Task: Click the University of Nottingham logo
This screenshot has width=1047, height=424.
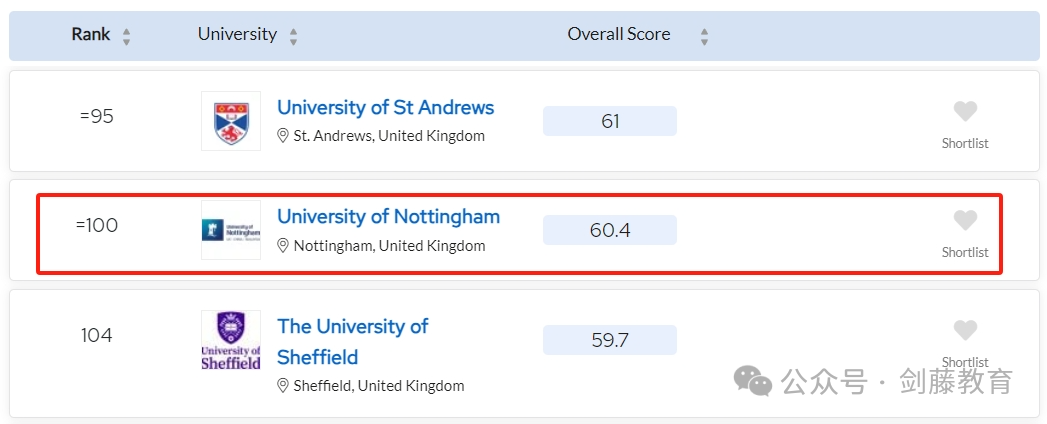Action: [231, 230]
